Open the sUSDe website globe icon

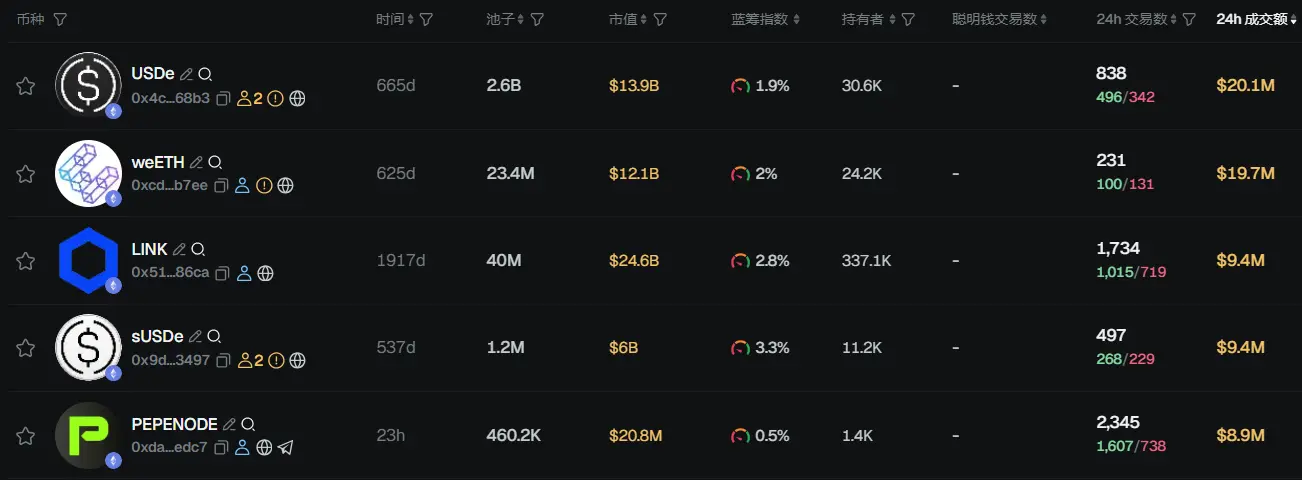297,360
